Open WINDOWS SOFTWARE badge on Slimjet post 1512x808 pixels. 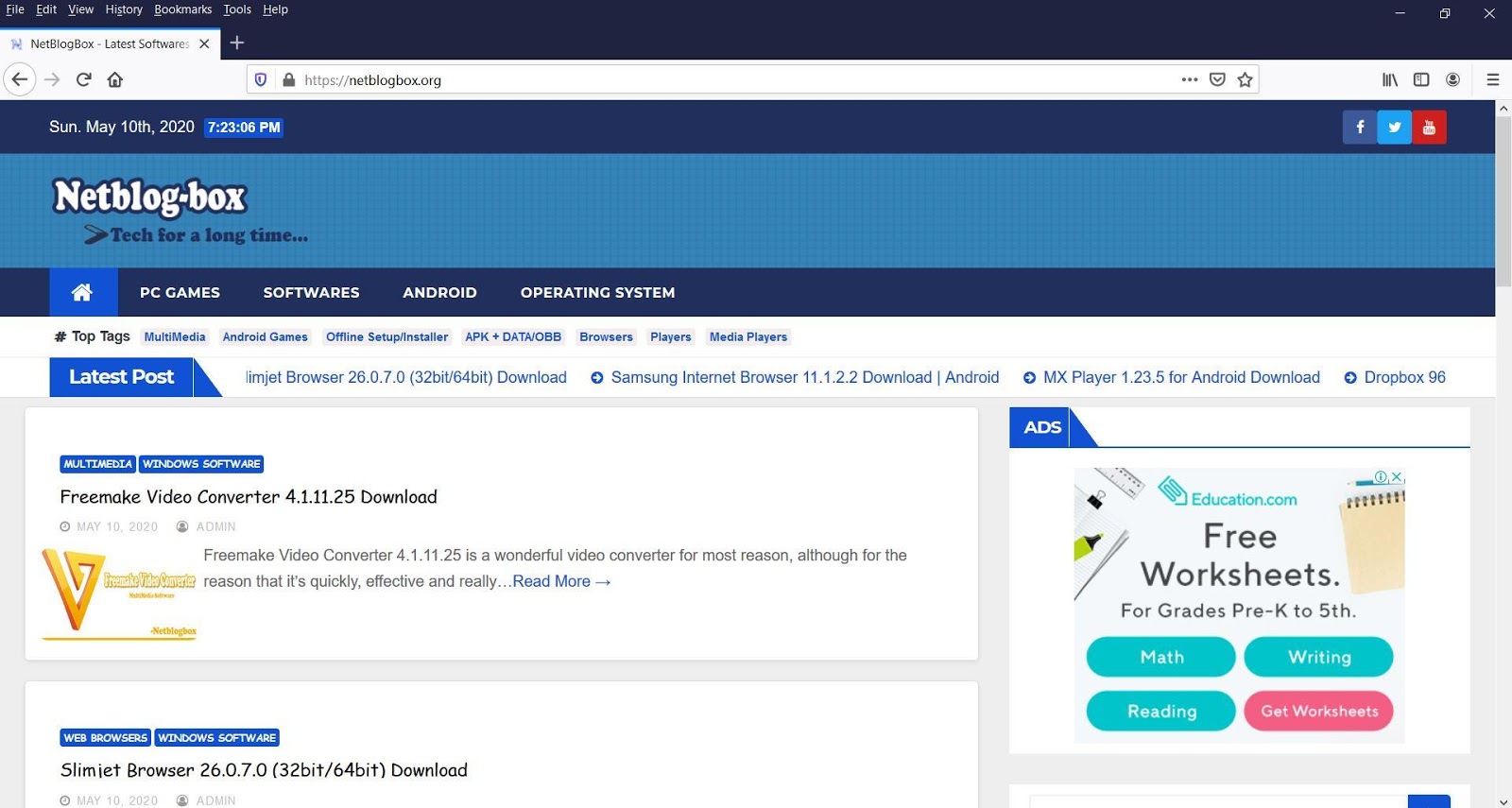click(x=217, y=738)
